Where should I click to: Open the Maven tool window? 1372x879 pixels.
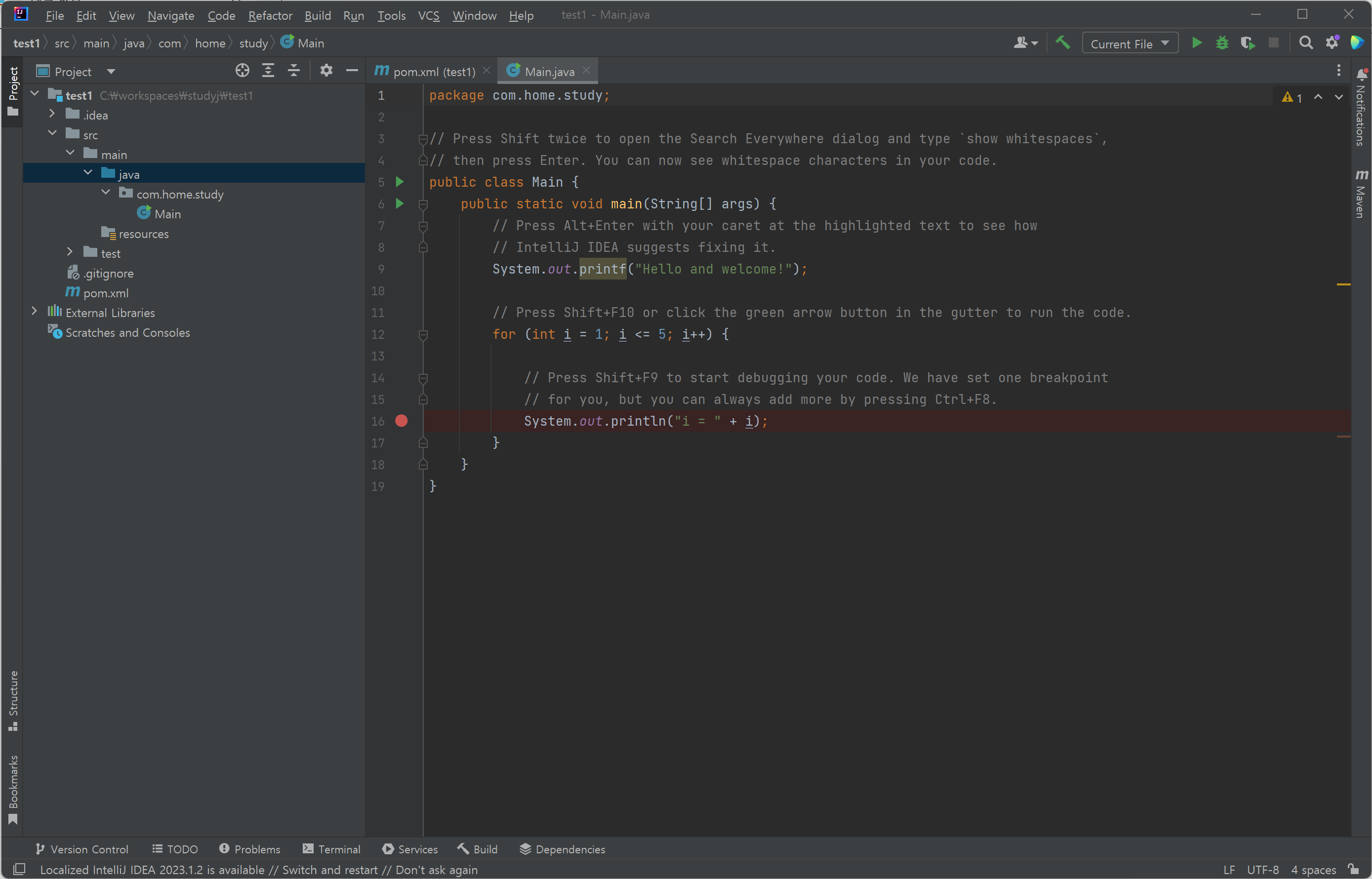click(x=1361, y=194)
